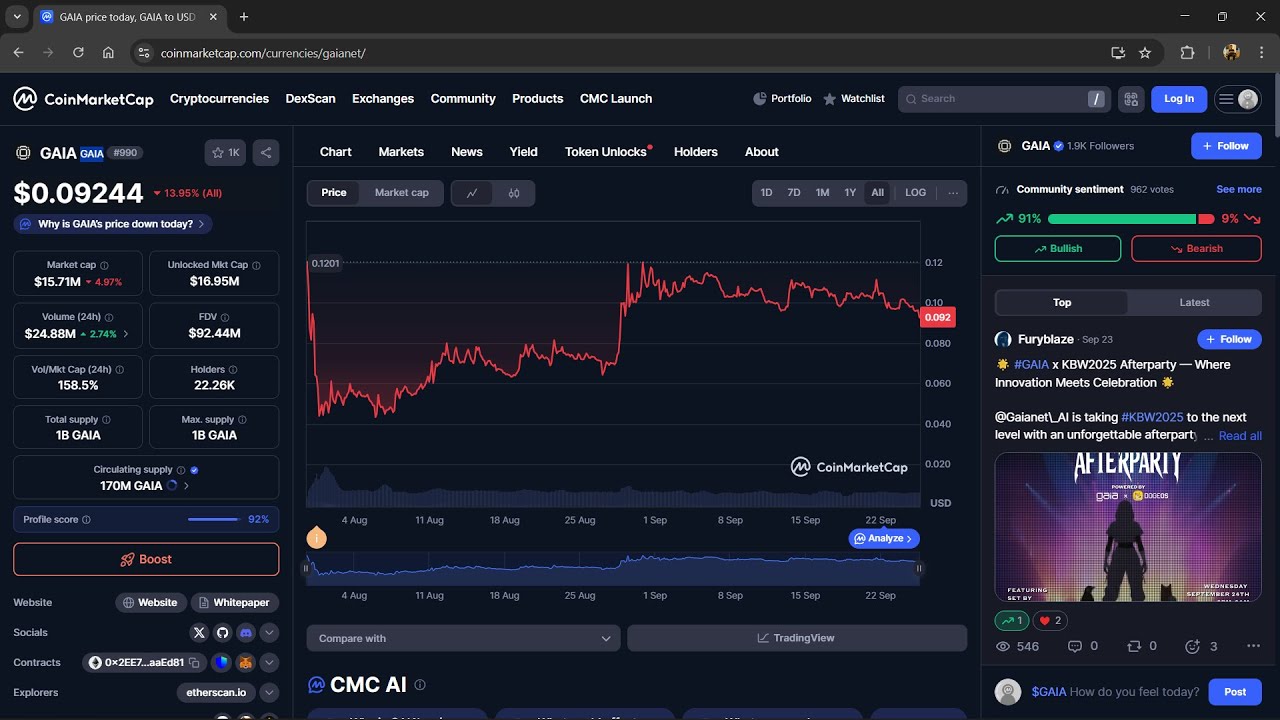
Task: Select Market cap chart mode
Action: tap(402, 193)
